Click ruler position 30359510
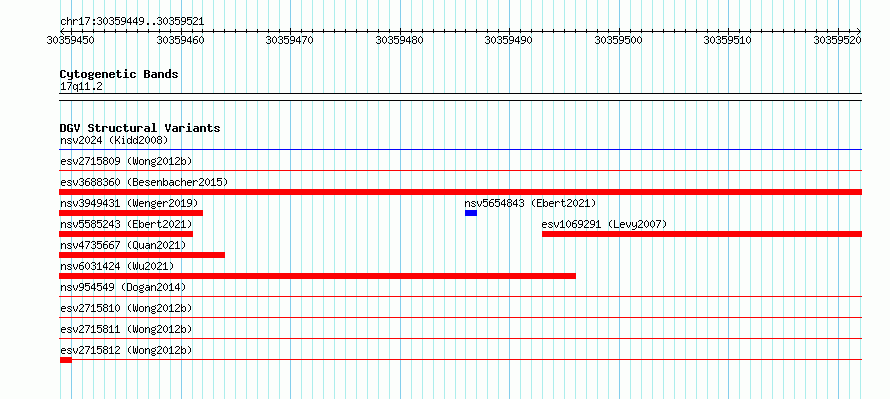The image size is (890, 399). (x=728, y=40)
